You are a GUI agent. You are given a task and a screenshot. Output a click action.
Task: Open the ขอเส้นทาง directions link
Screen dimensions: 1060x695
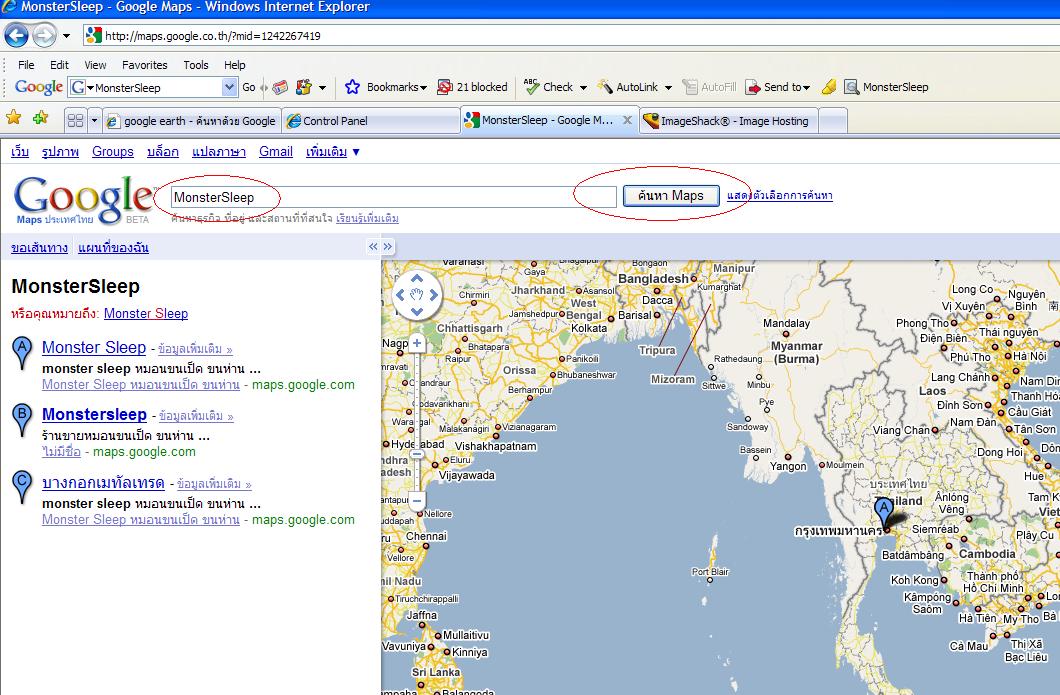point(39,247)
